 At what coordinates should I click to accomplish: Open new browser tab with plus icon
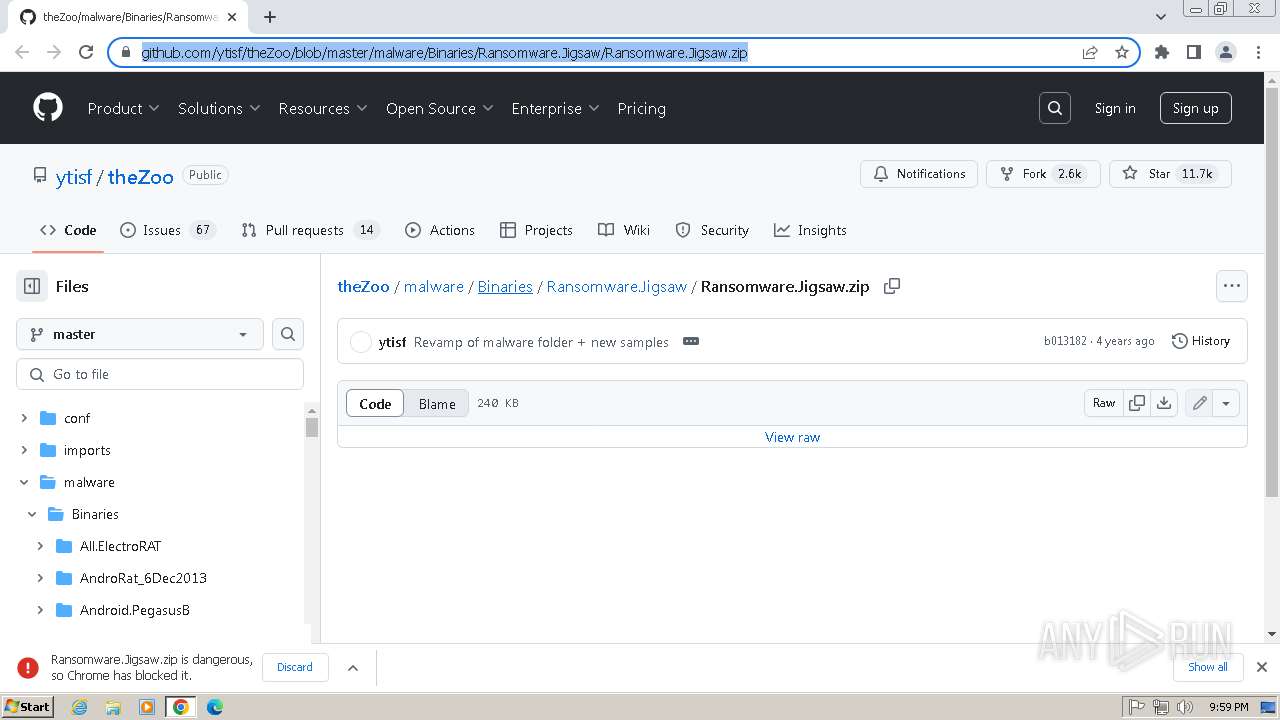pyautogui.click(x=270, y=17)
